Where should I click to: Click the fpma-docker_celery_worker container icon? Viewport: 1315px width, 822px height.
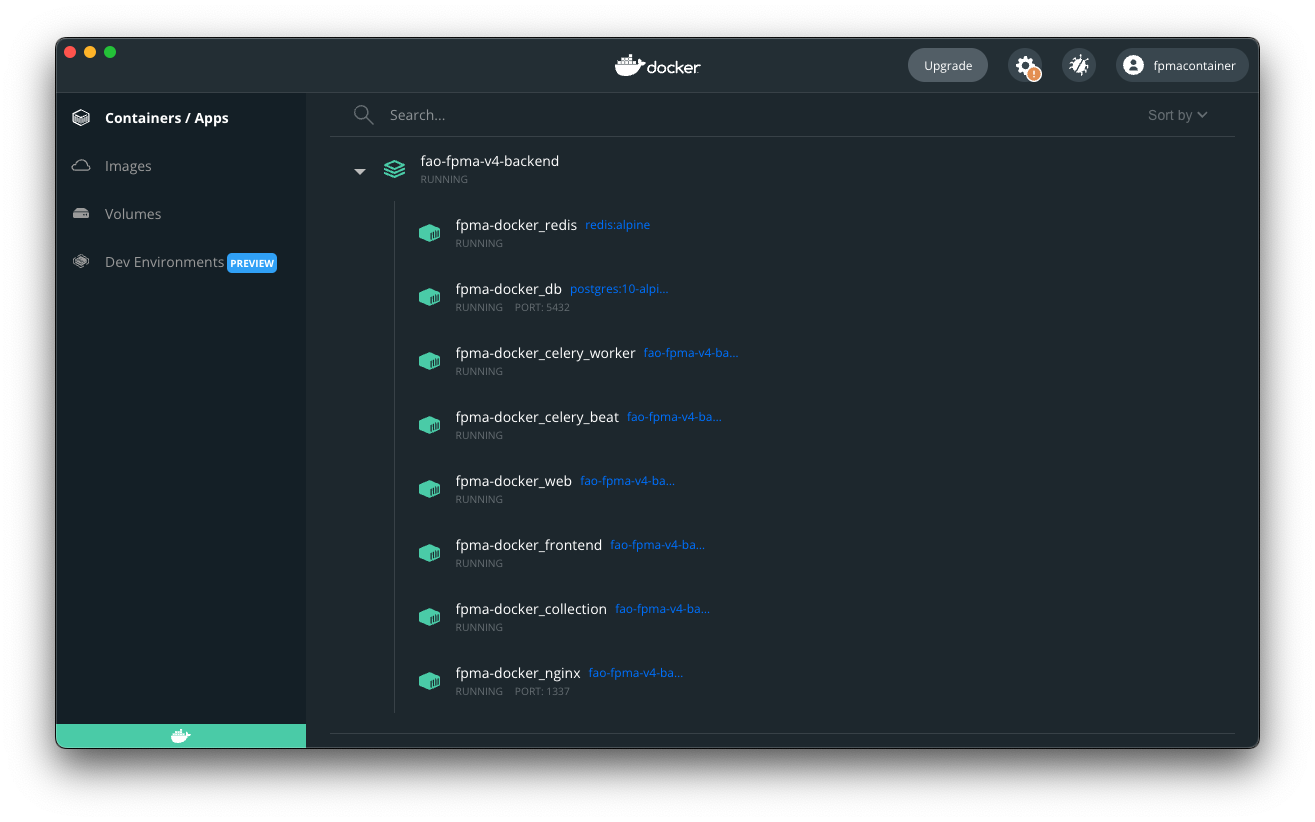pyautogui.click(x=430, y=361)
